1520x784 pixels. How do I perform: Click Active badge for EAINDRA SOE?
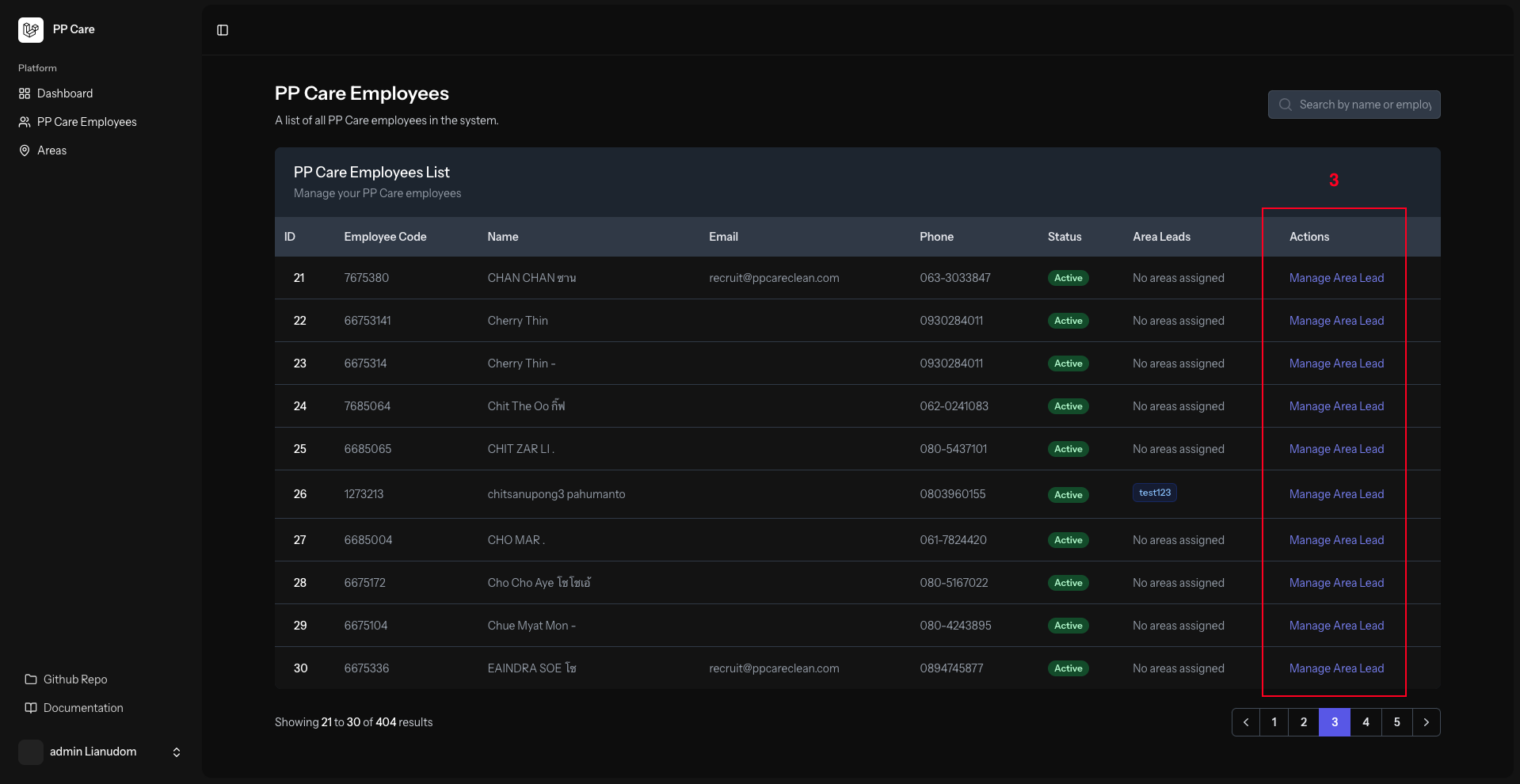[x=1068, y=668]
